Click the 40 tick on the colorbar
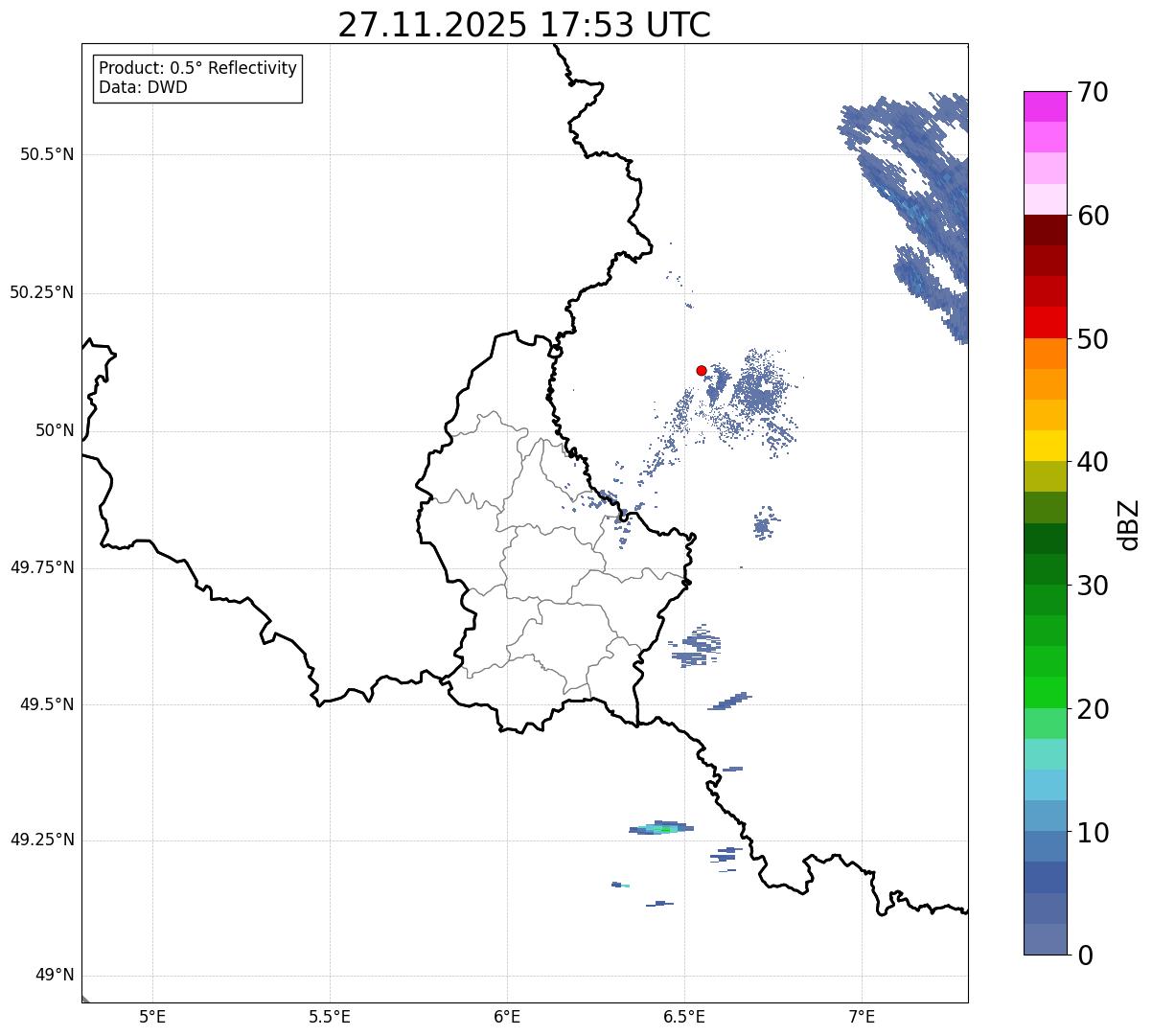This screenshot has width=1152, height=1036. click(1094, 462)
